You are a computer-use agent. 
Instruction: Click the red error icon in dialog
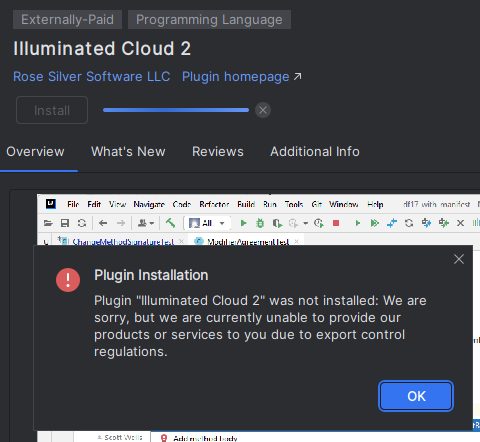coord(68,280)
